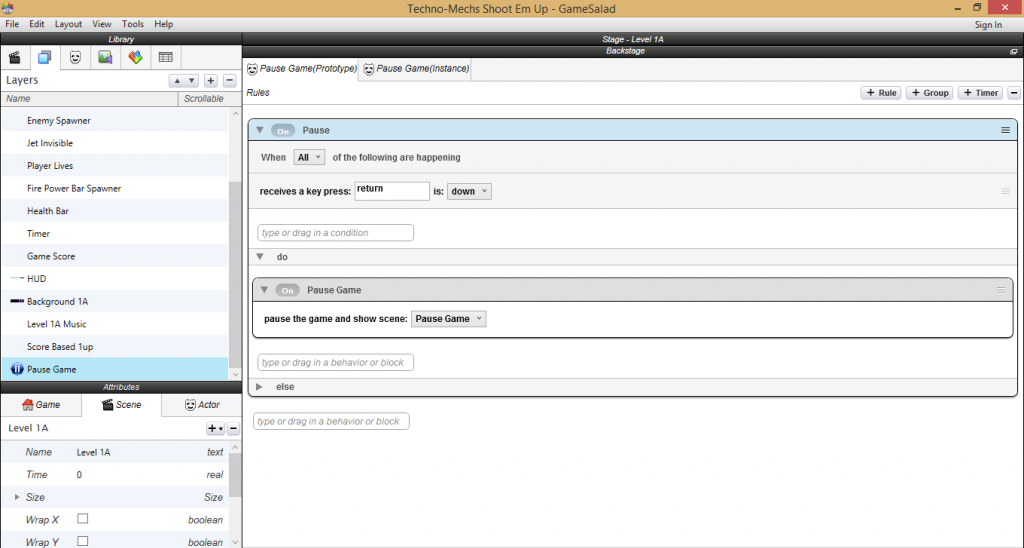Select the Score Based 1up item
The image size is (1024, 548).
coord(115,347)
